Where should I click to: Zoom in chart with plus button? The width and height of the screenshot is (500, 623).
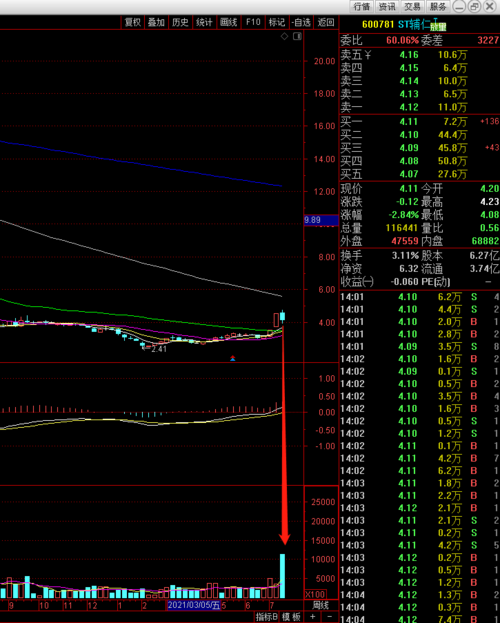313,617
